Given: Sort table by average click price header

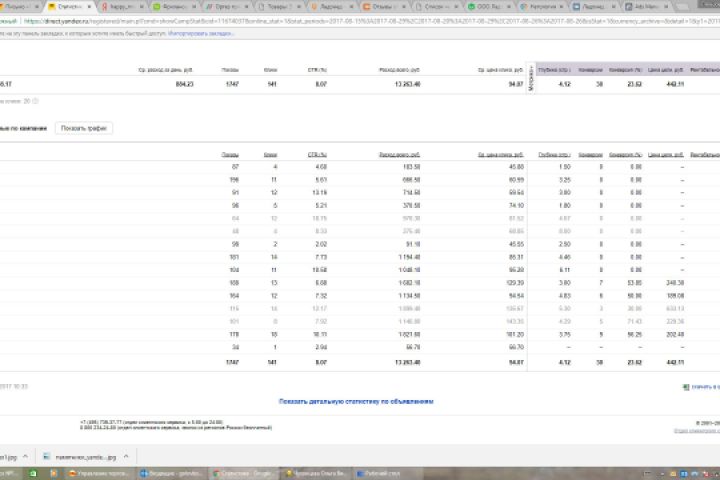Looking at the screenshot, I should point(501,154).
